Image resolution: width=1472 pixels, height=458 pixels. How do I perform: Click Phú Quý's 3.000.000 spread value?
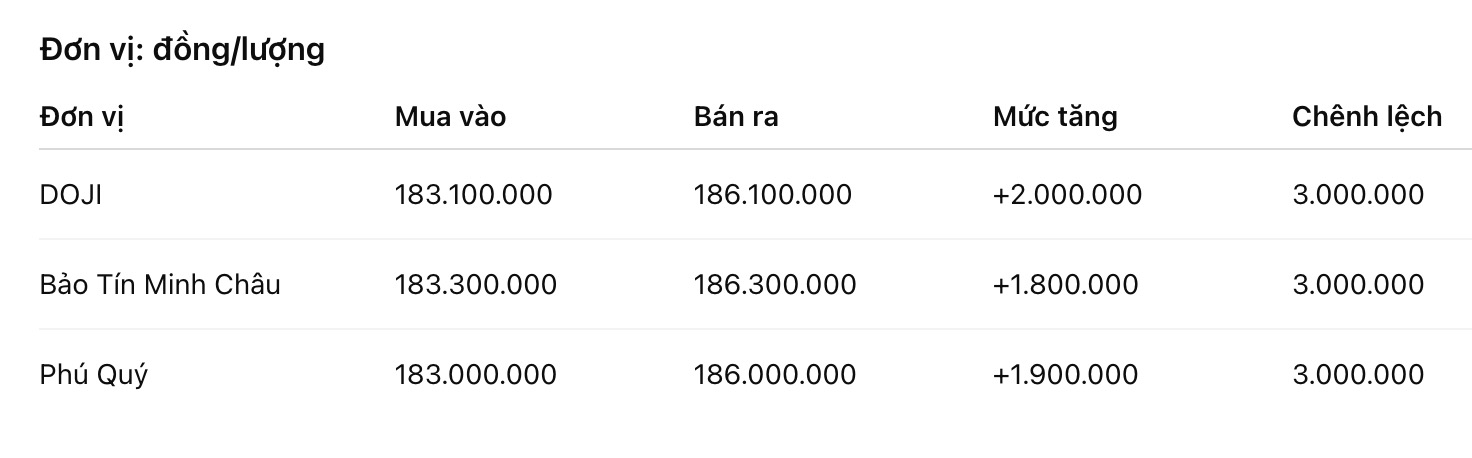point(1357,375)
